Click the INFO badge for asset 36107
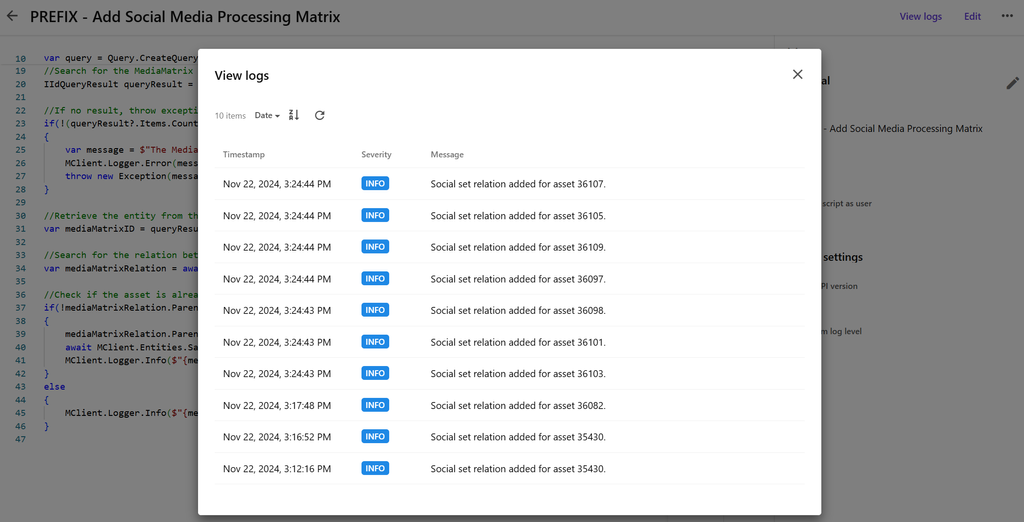Image resolution: width=1024 pixels, height=522 pixels. click(375, 184)
